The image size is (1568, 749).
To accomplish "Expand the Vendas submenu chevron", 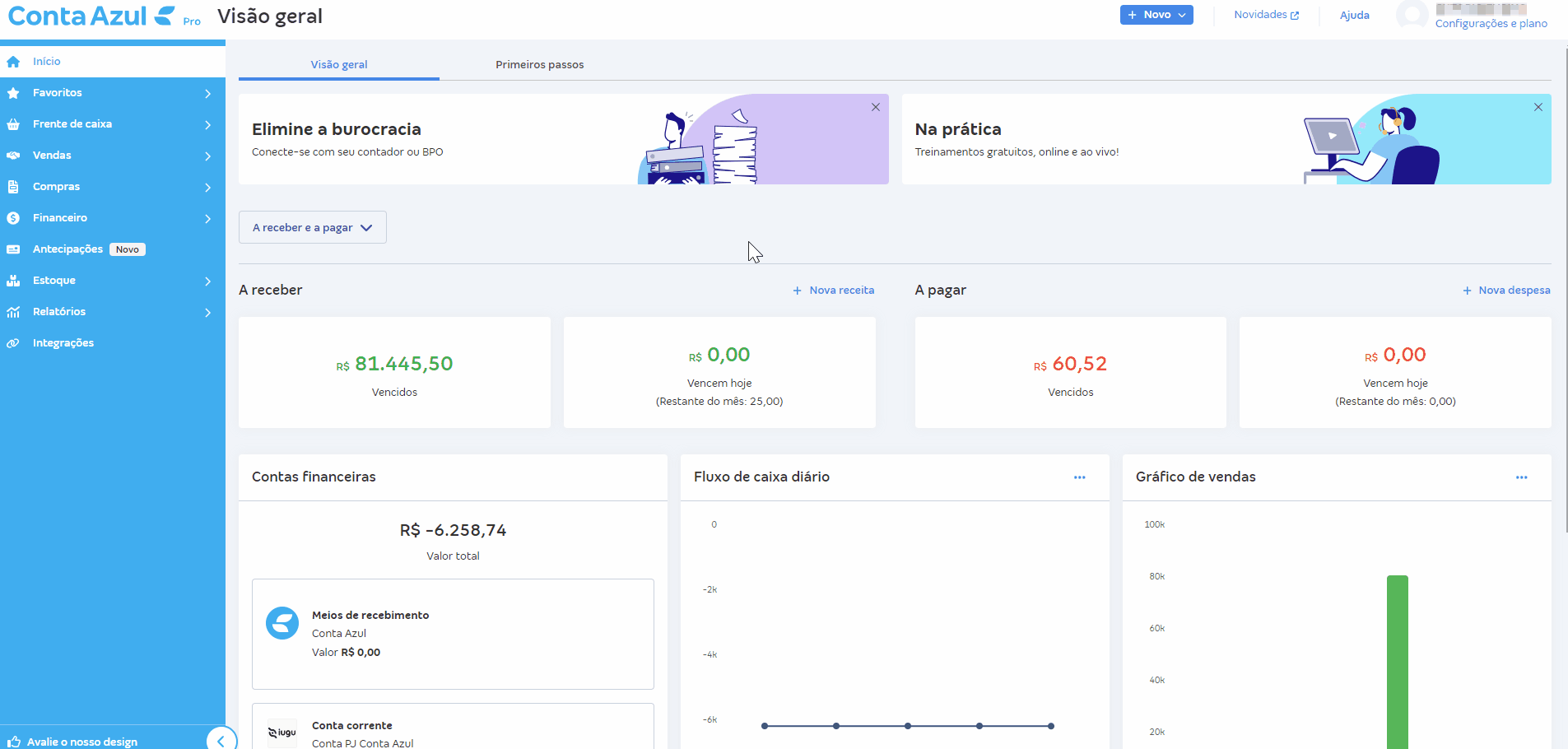I will 207,156.
